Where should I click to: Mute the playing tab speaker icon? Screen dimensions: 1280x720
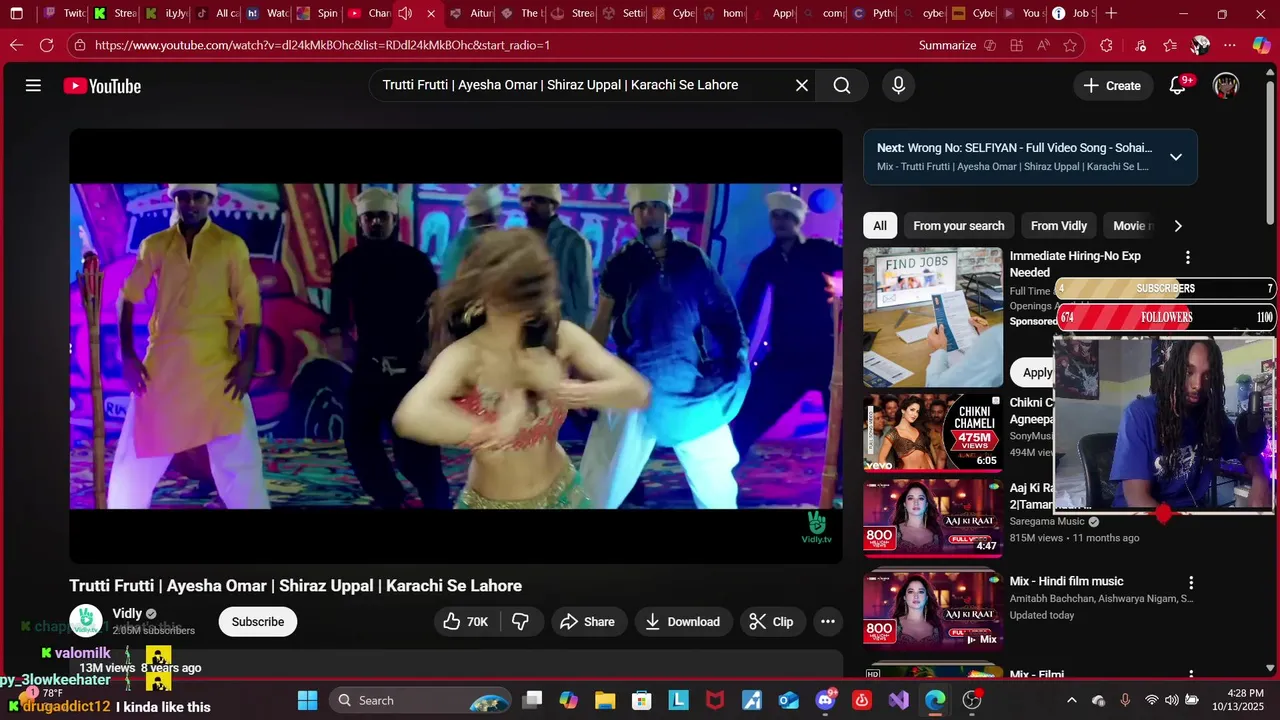click(405, 14)
